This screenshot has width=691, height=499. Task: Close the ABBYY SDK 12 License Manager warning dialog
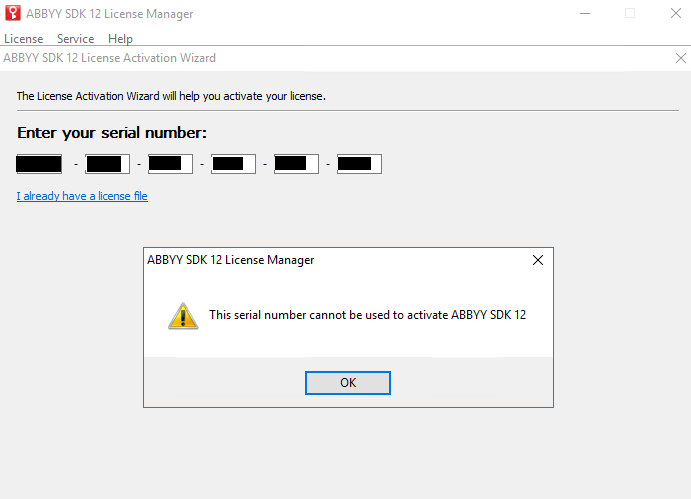pos(538,260)
